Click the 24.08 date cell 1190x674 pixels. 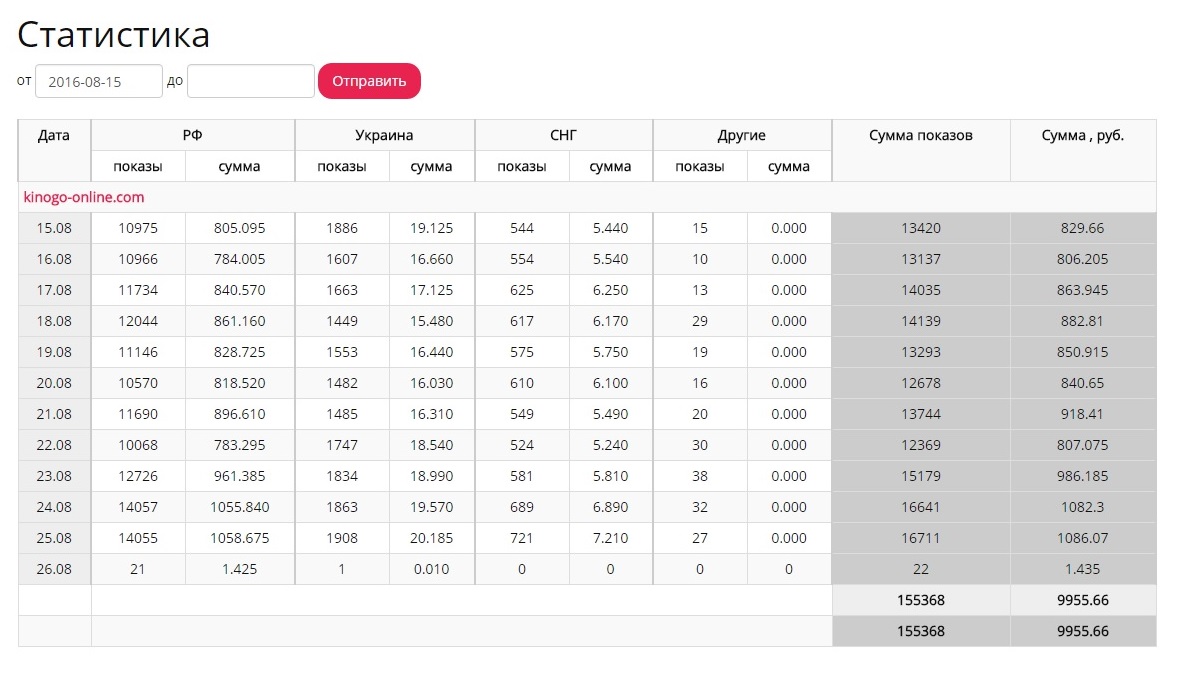[x=54, y=507]
